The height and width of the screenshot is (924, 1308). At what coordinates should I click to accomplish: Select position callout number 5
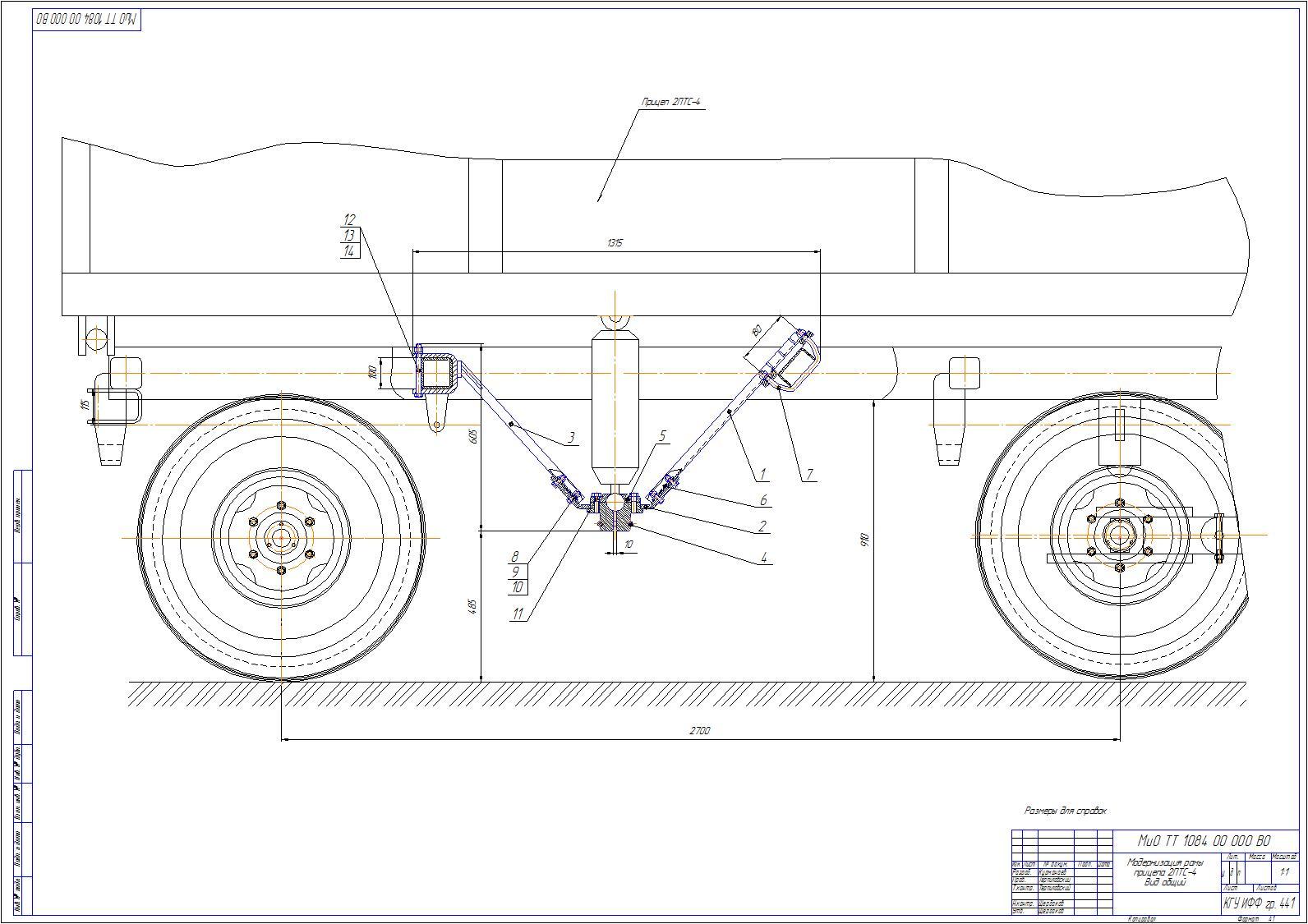point(662,436)
